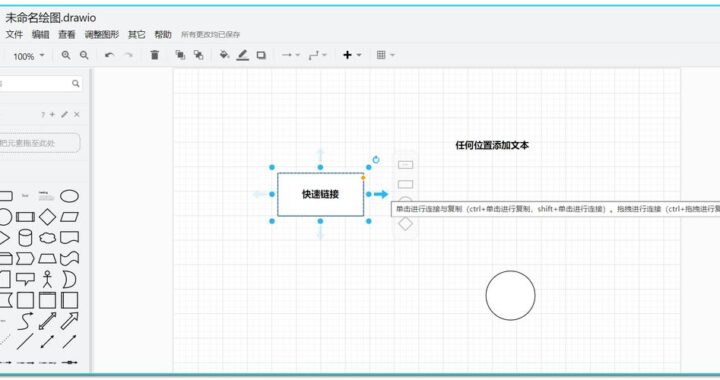Edit scratchpad with the pencil icon
Viewport: 720px width, 380px height.
click(65, 114)
